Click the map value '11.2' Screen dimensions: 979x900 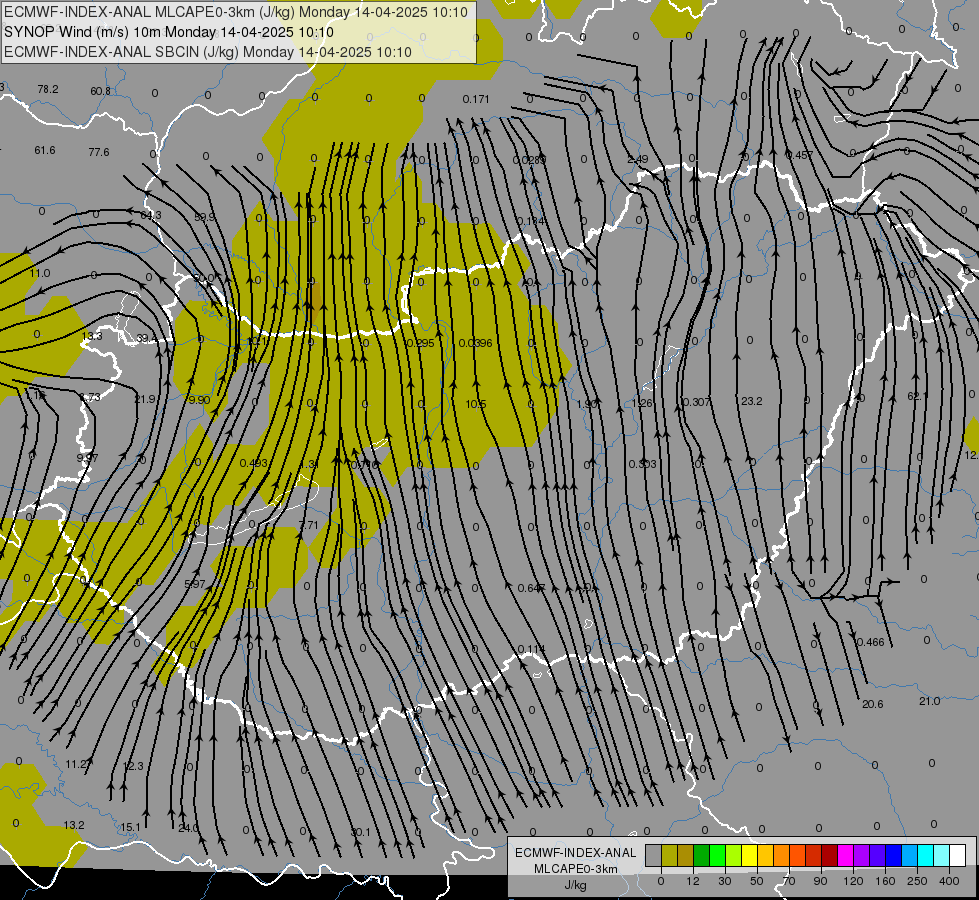(x=77, y=764)
